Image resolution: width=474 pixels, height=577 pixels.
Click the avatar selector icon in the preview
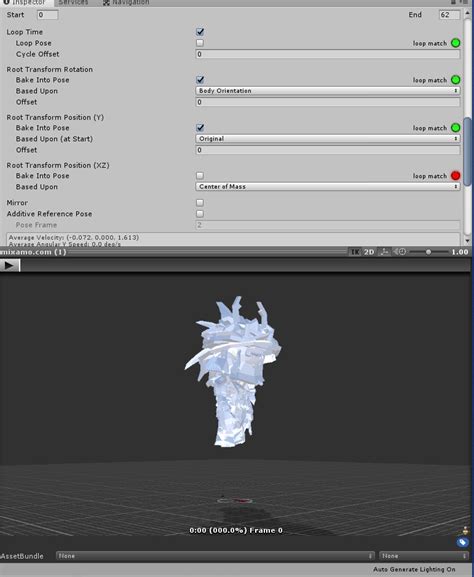pyautogui.click(x=466, y=531)
